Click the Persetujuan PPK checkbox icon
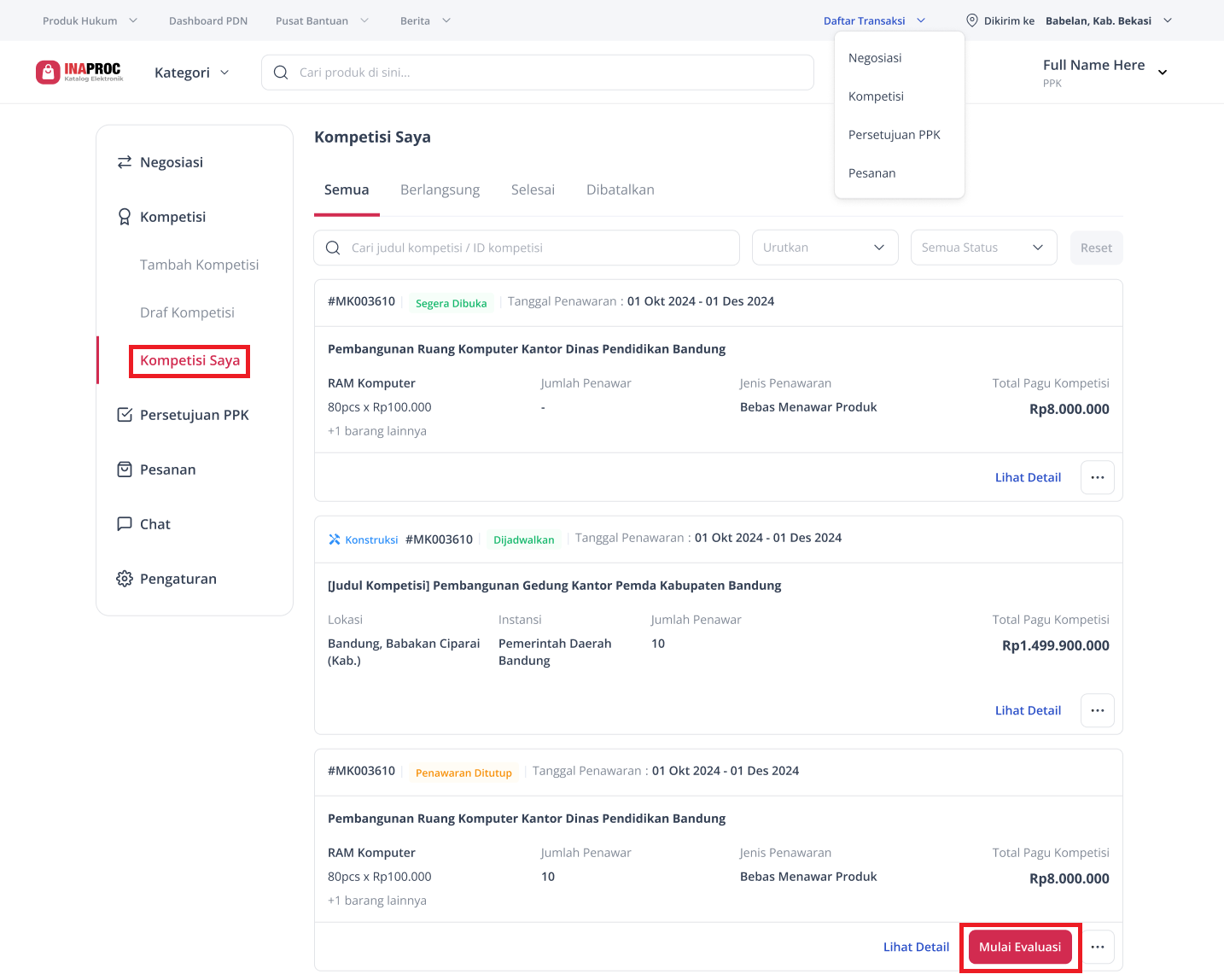This screenshot has width=1224, height=980. tap(125, 415)
